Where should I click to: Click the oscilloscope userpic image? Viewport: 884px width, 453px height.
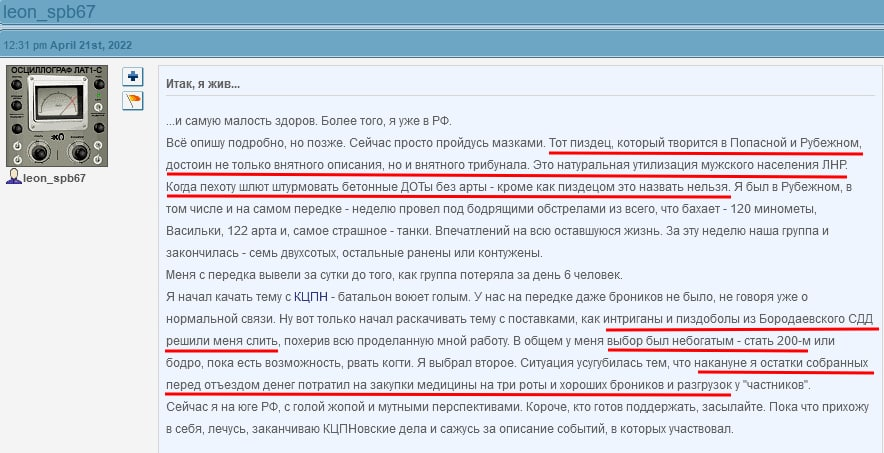(x=57, y=116)
